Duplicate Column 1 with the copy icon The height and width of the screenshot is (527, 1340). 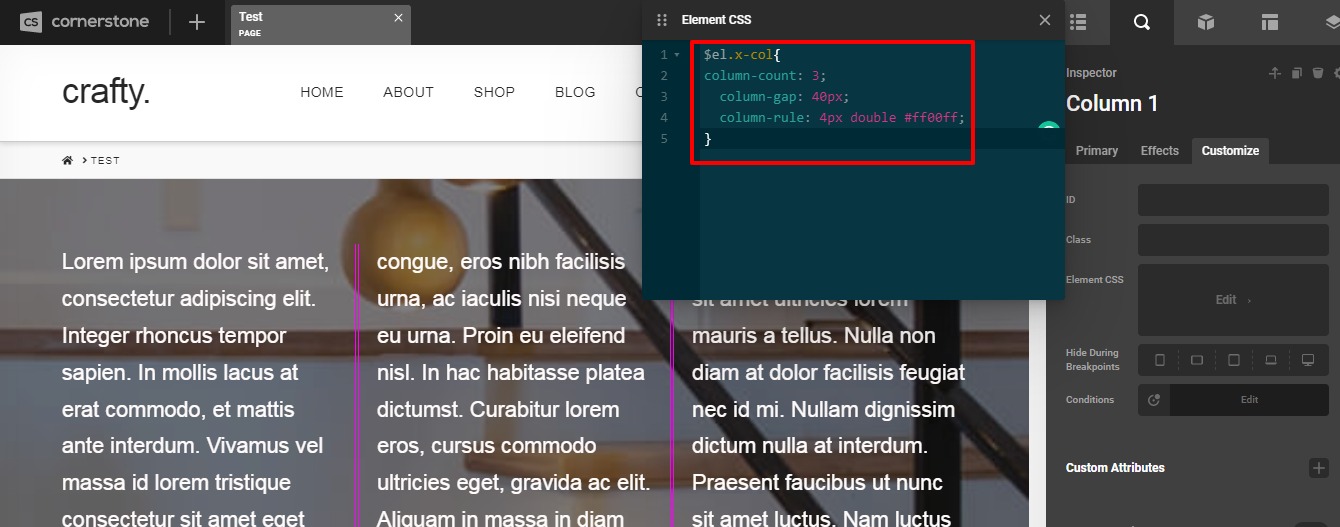(1296, 73)
